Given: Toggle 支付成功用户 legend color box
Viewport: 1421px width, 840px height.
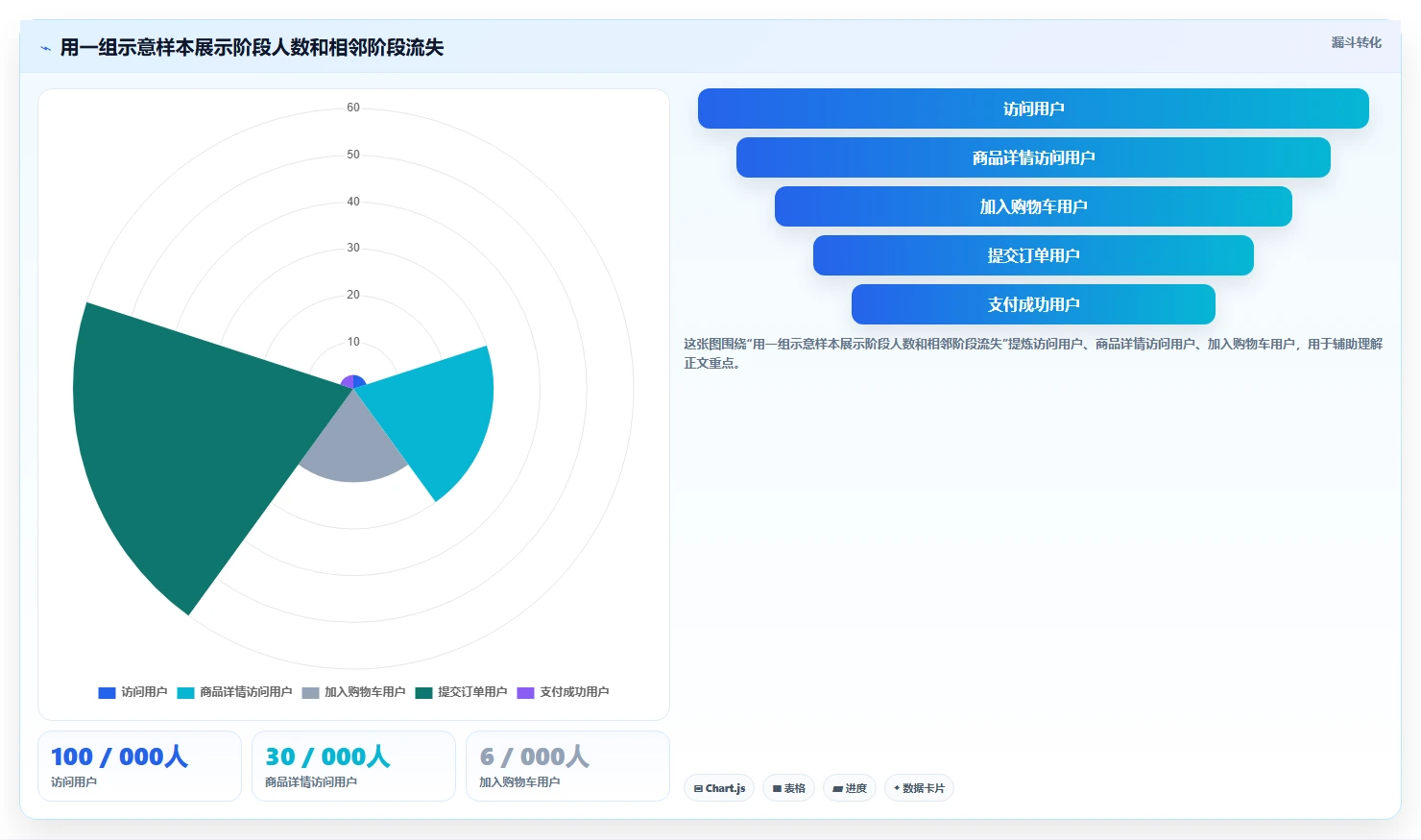Looking at the screenshot, I should tap(525, 693).
